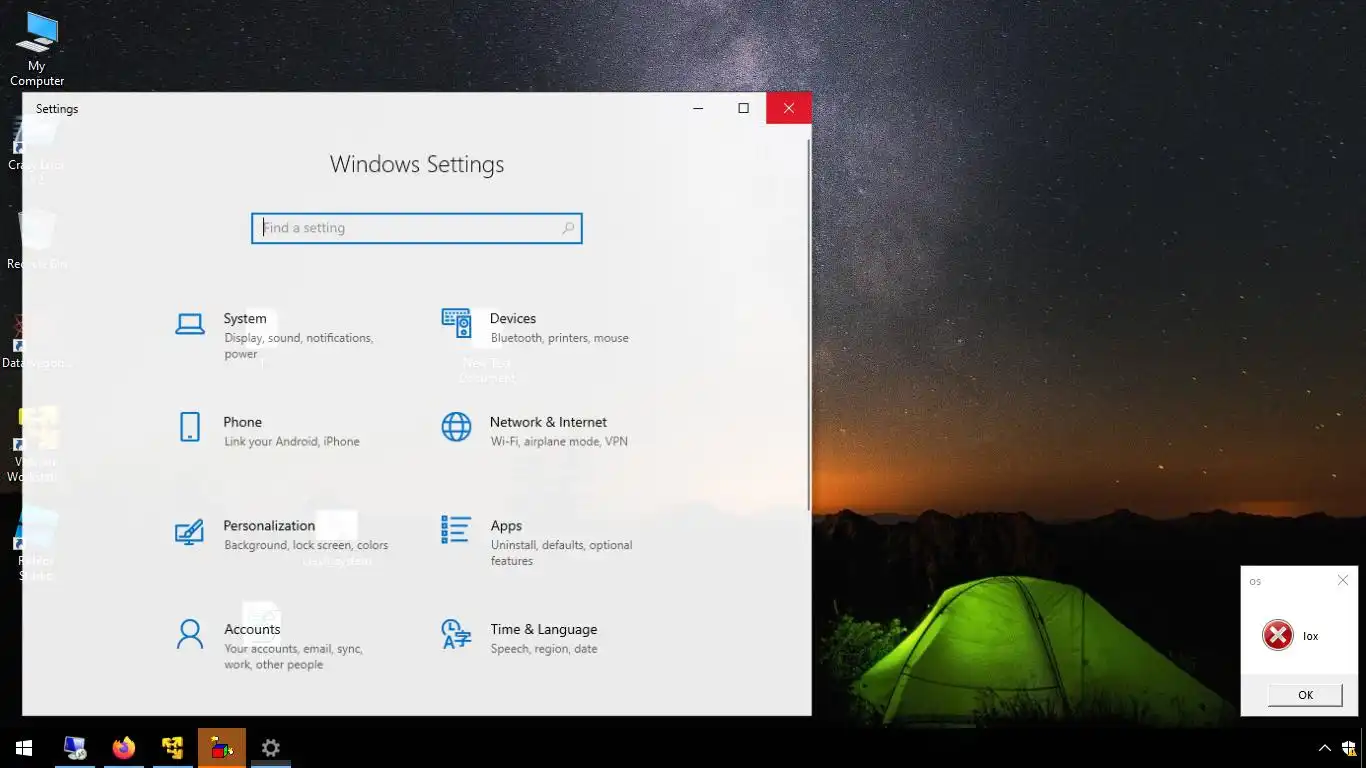The image size is (1366, 768).
Task: Open the Apps settings category
Action: tap(547, 542)
